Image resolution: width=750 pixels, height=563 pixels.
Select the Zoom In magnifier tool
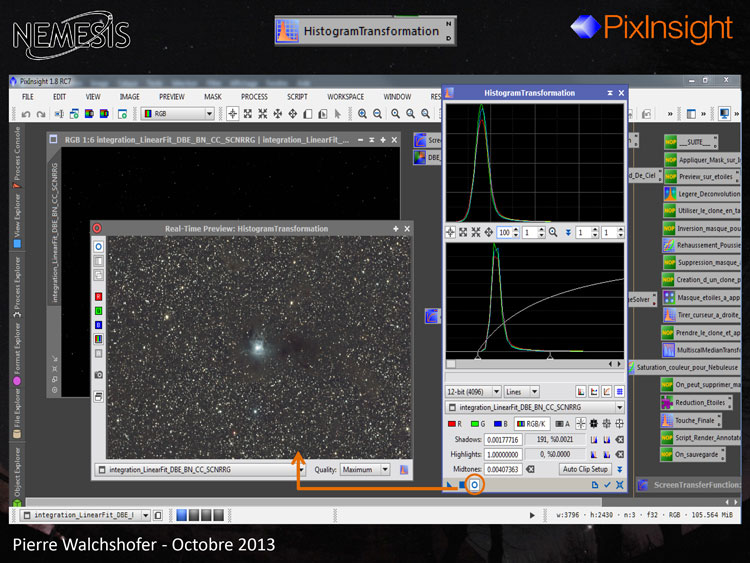[362, 114]
